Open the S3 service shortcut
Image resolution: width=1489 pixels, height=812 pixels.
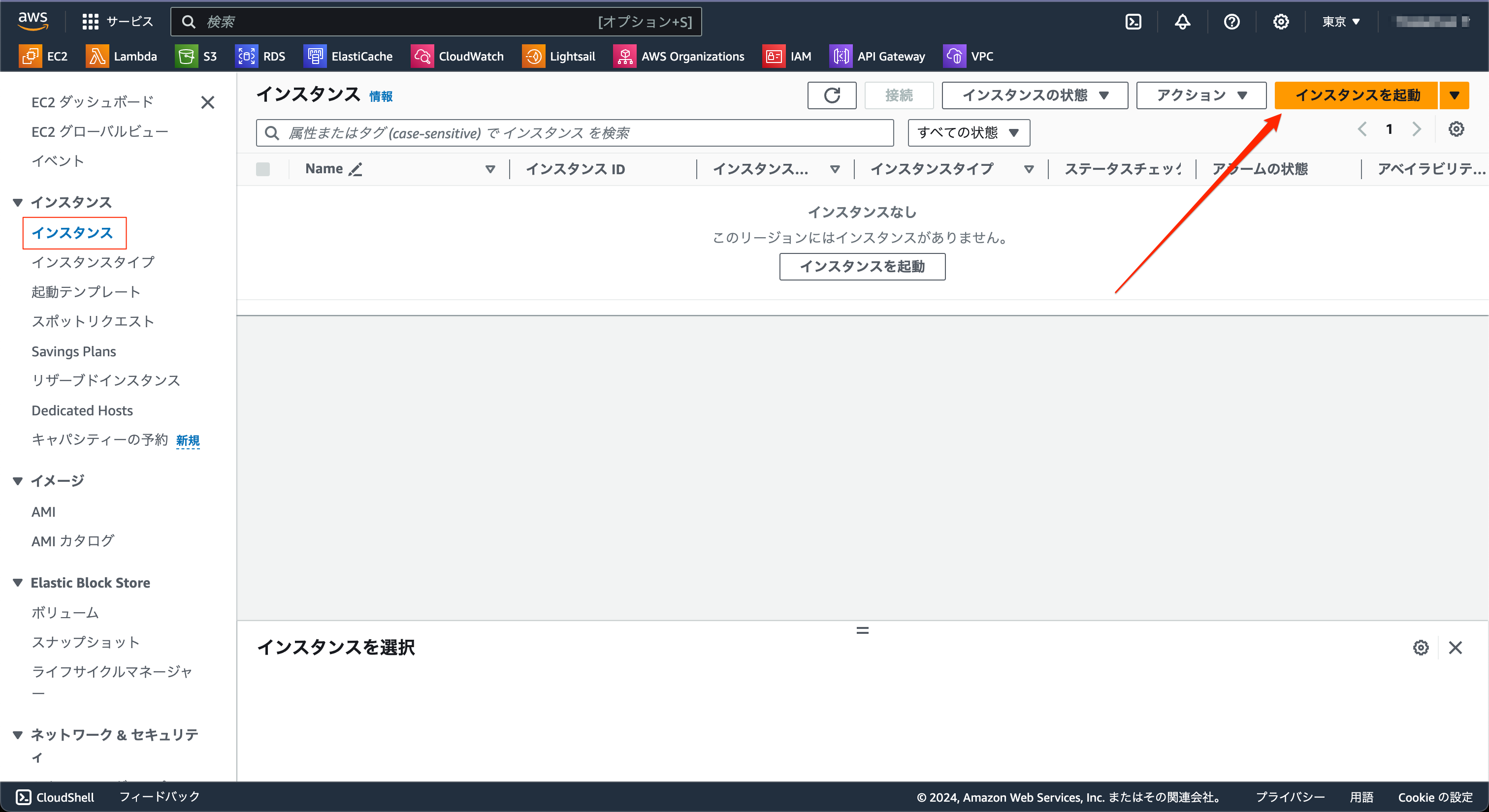[x=197, y=56]
